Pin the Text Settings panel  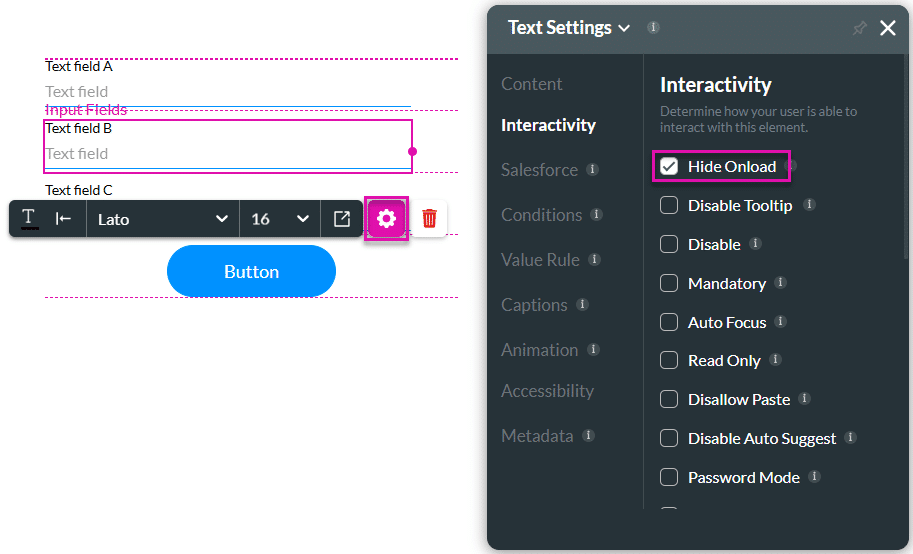tap(859, 28)
